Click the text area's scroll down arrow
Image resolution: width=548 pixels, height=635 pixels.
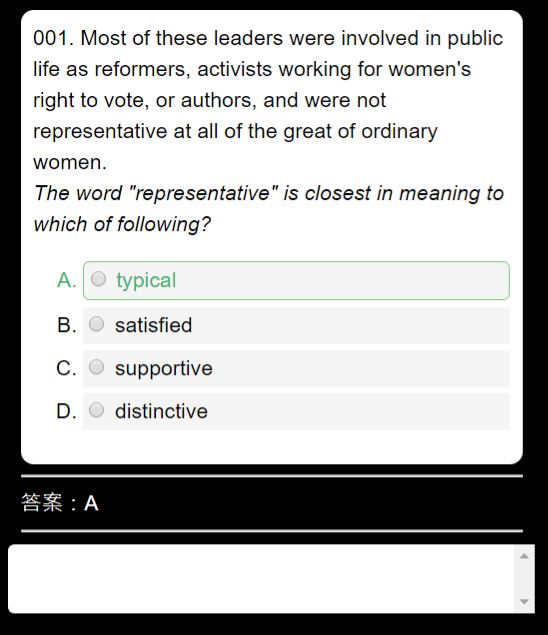[x=524, y=601]
